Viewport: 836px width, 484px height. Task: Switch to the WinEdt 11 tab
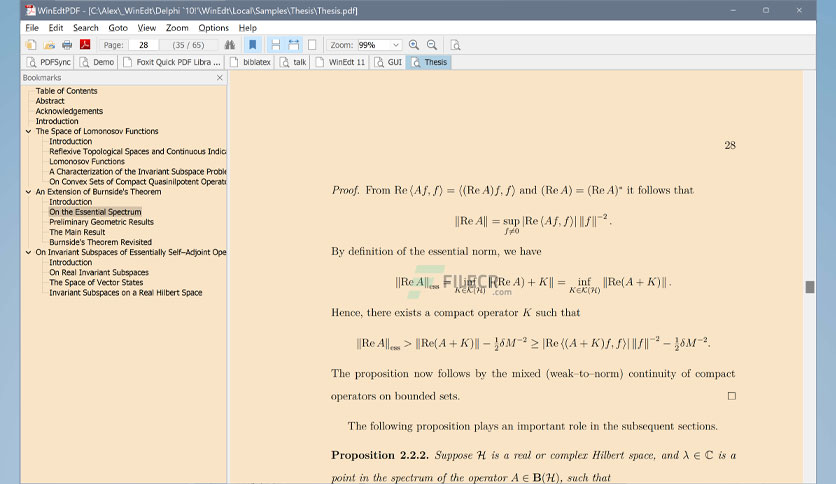[x=340, y=62]
